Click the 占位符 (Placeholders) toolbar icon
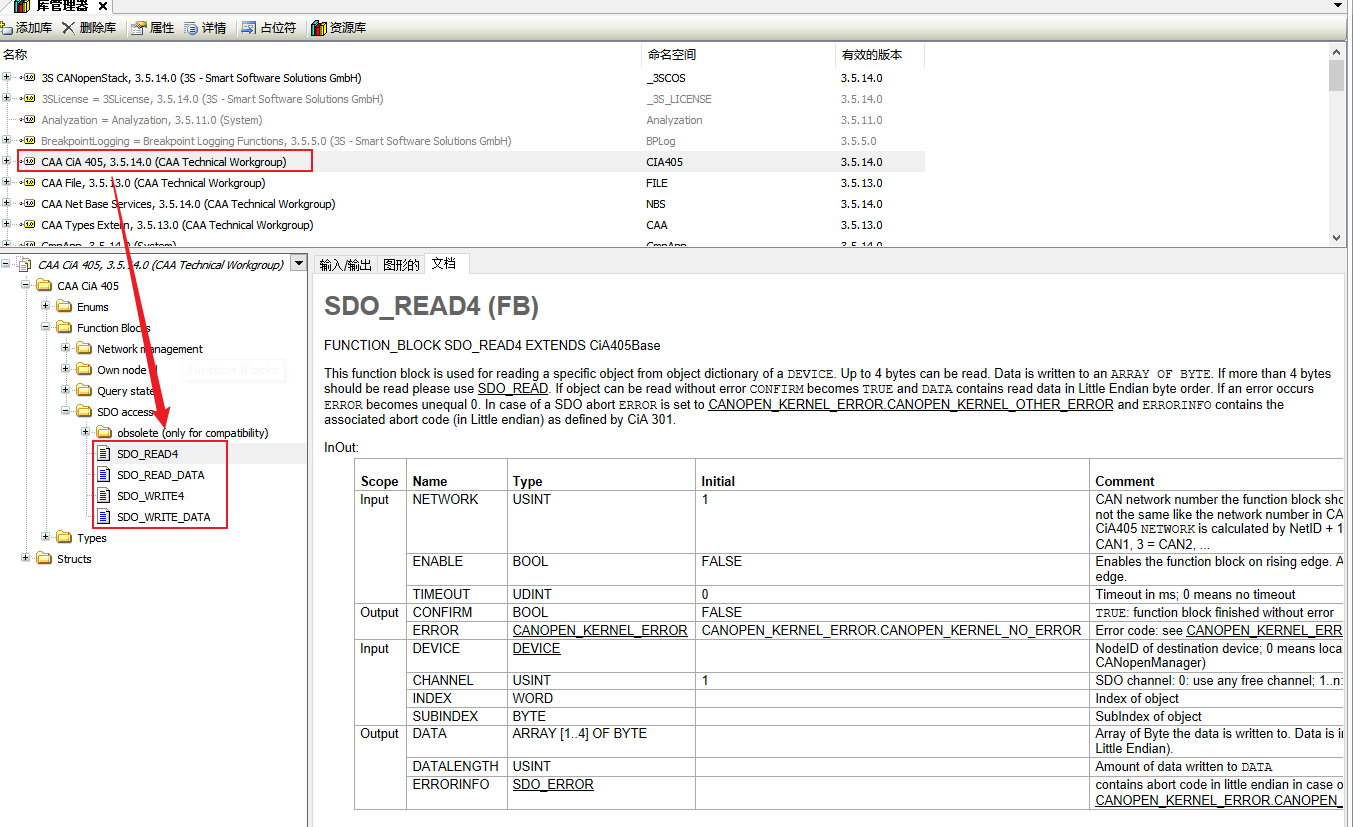Viewport: 1353px width, 827px height. click(249, 28)
